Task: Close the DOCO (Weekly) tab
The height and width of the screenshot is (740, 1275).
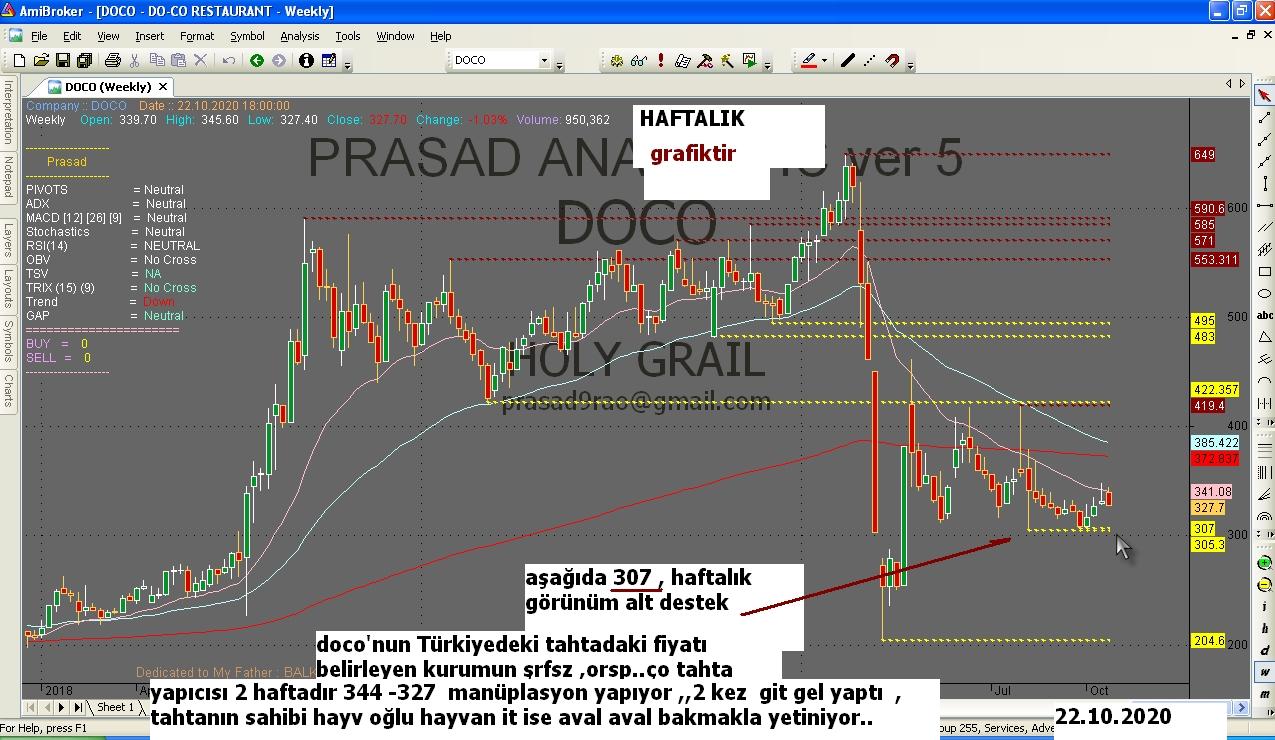Action: pyautogui.click(x=163, y=87)
